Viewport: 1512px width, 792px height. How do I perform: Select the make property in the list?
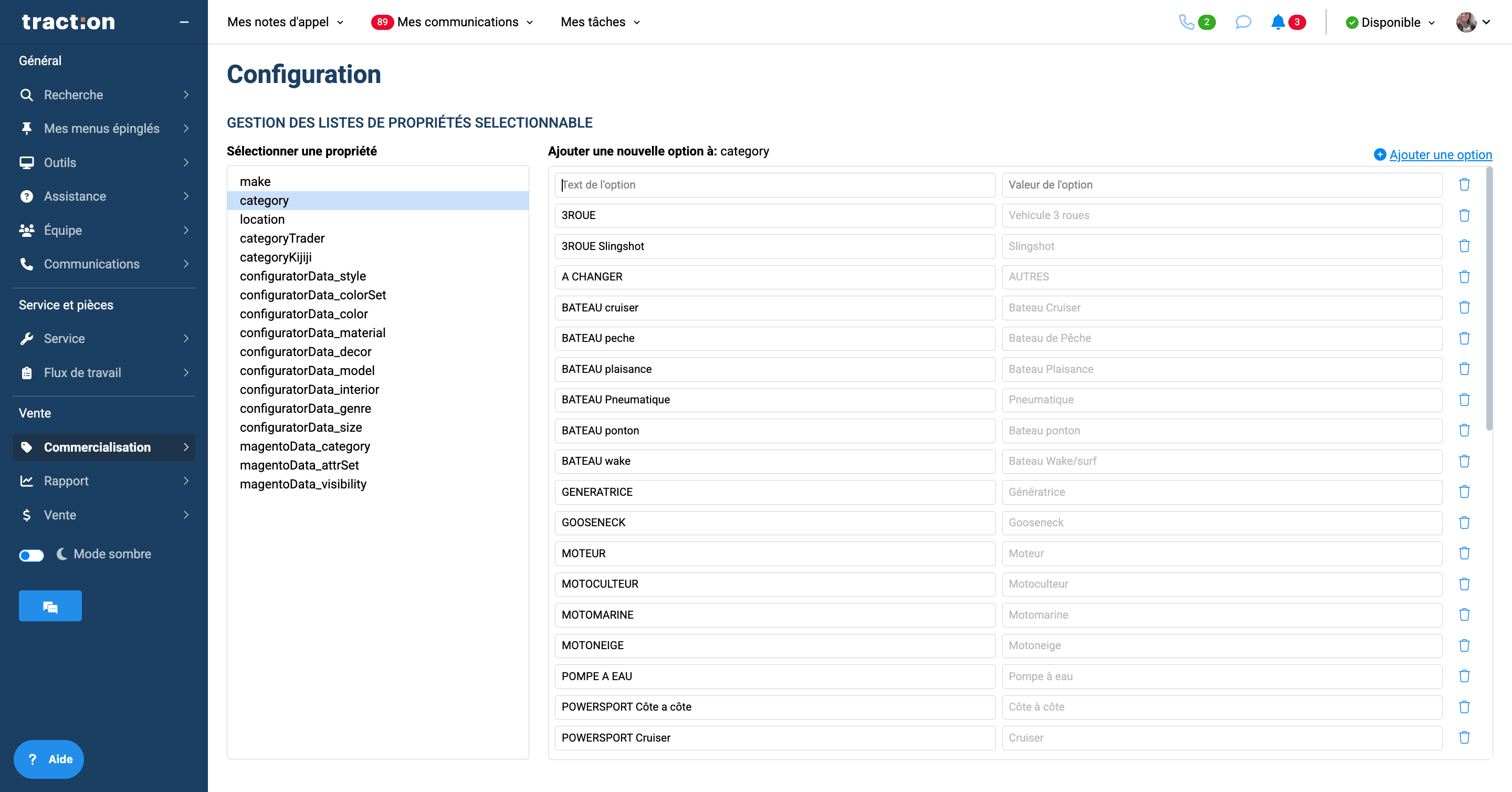pyautogui.click(x=378, y=181)
